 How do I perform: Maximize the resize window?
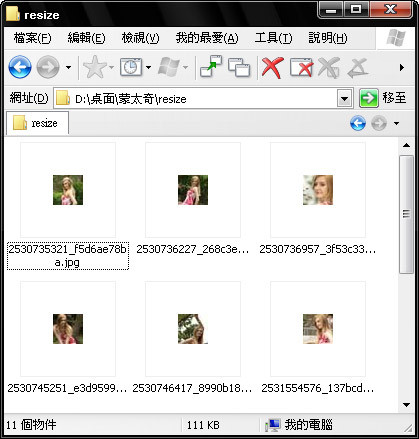[x=356, y=9]
